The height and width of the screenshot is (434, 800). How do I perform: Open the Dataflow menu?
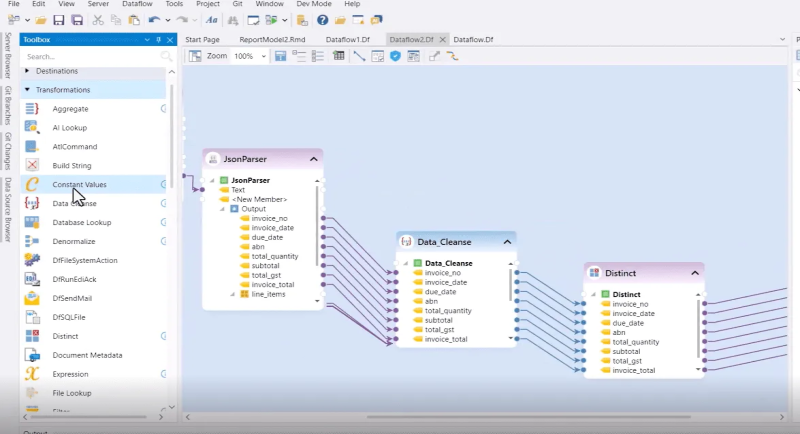[x=137, y=4]
